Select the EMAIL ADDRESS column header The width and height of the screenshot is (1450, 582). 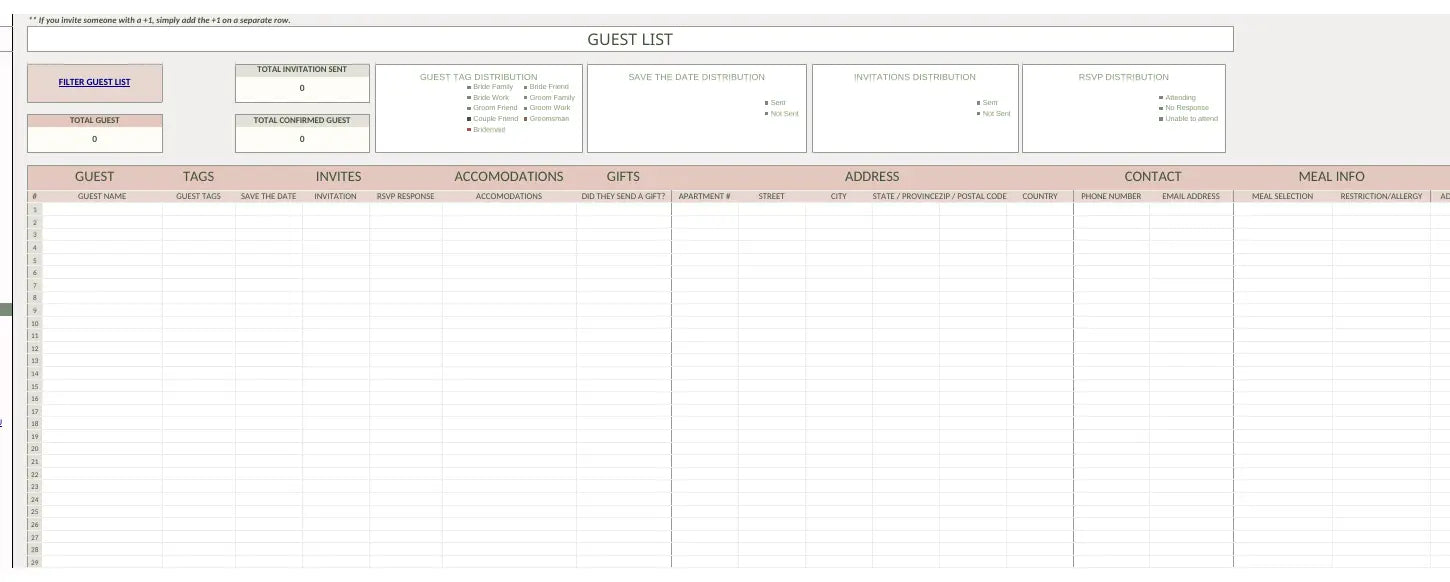pyautogui.click(x=1191, y=197)
